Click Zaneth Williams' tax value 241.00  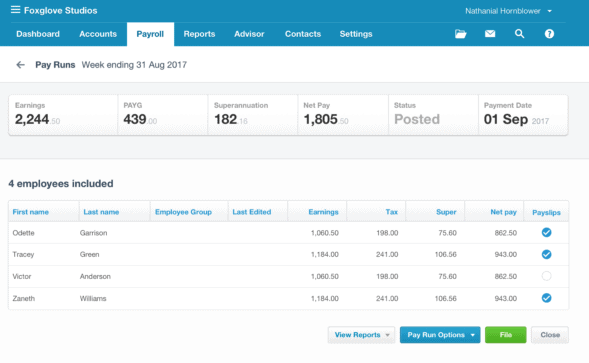pos(387,298)
